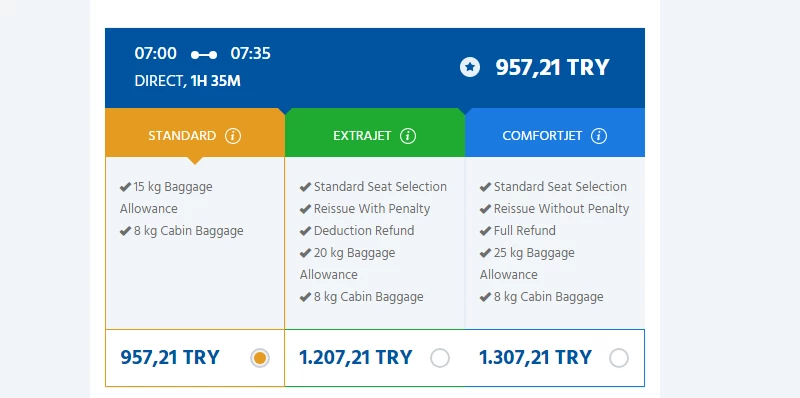
Task: Switch to the COMFORTJET fare tab
Action: tap(555, 133)
